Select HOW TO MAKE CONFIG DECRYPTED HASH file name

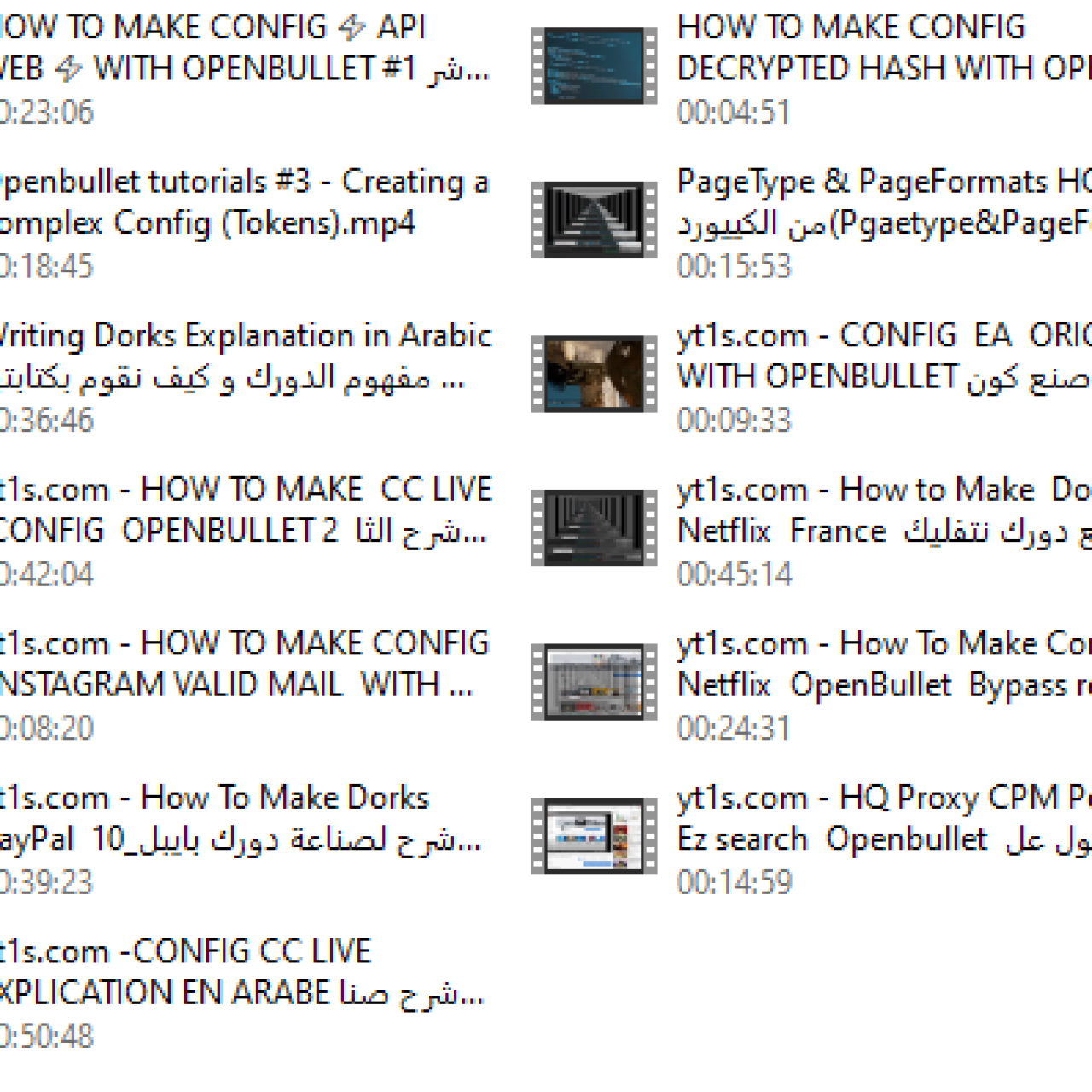click(884, 48)
